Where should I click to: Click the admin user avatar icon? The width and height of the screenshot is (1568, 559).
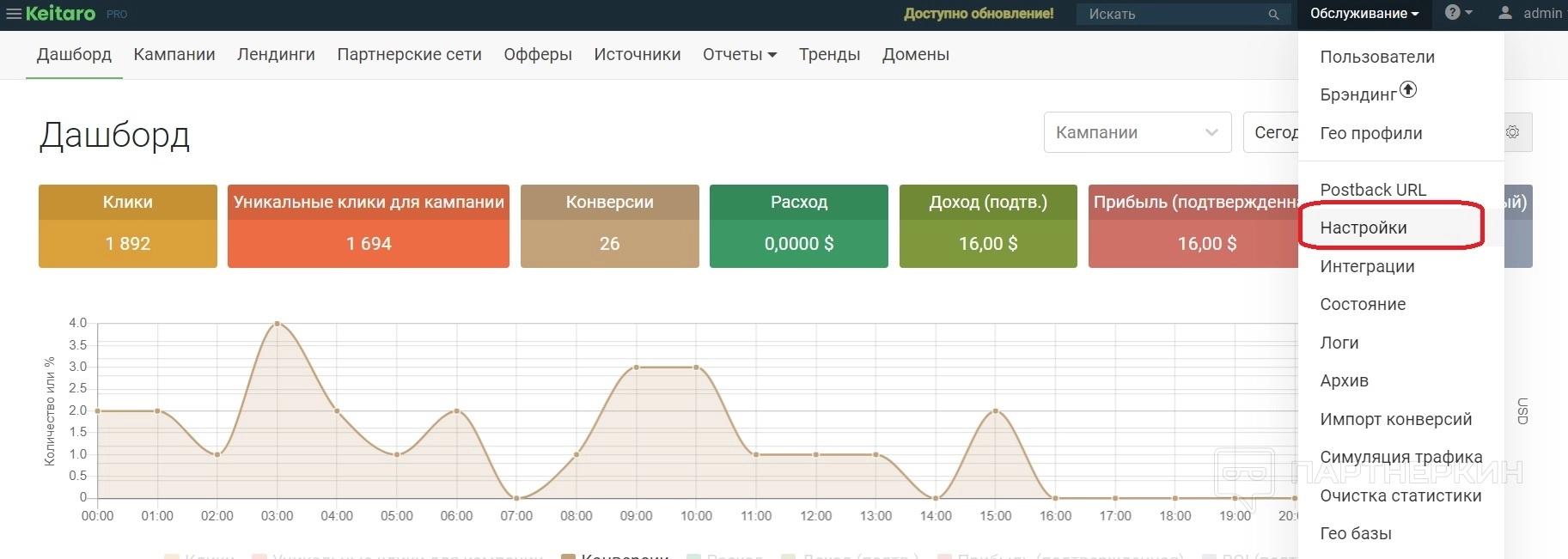click(1505, 13)
